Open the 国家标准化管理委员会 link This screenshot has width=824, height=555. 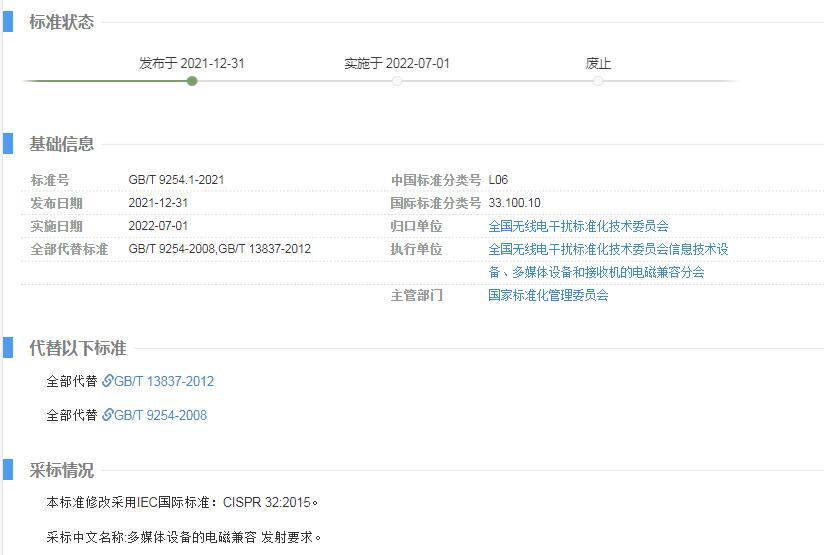548,295
